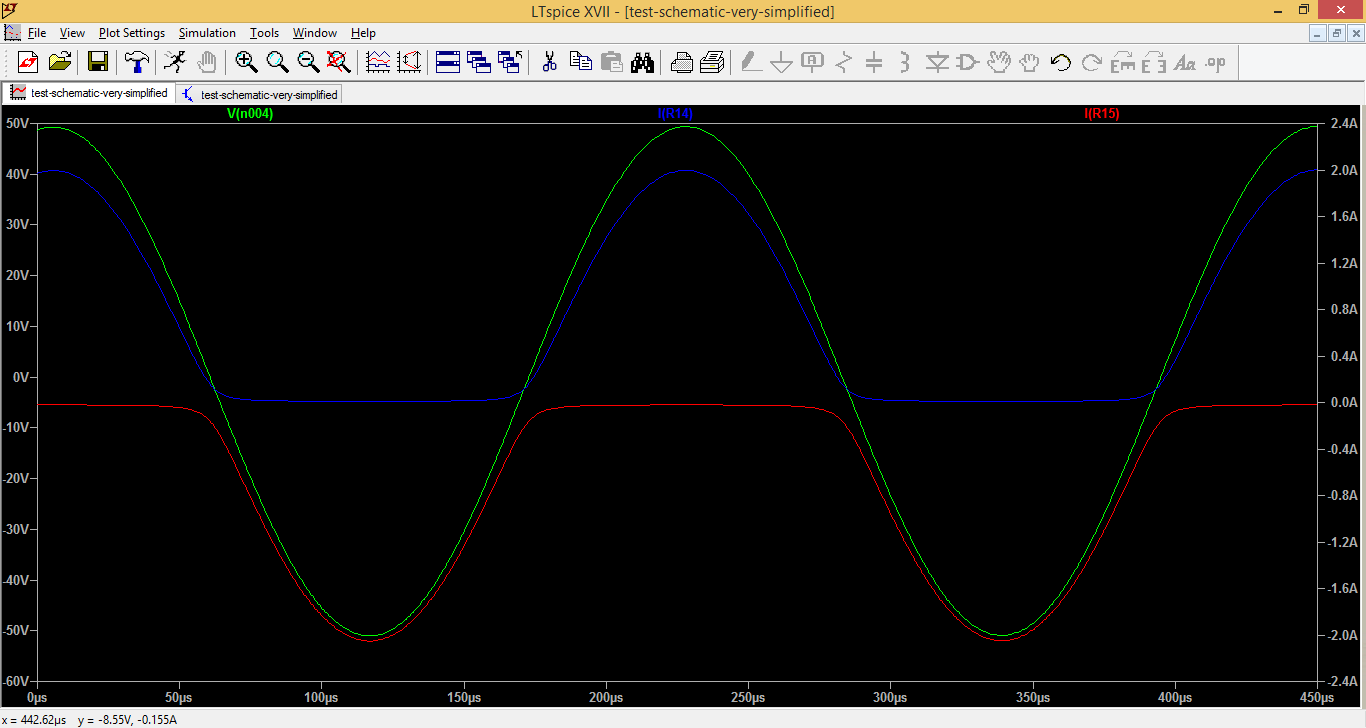Save with the floppy disk icon

click(98, 62)
